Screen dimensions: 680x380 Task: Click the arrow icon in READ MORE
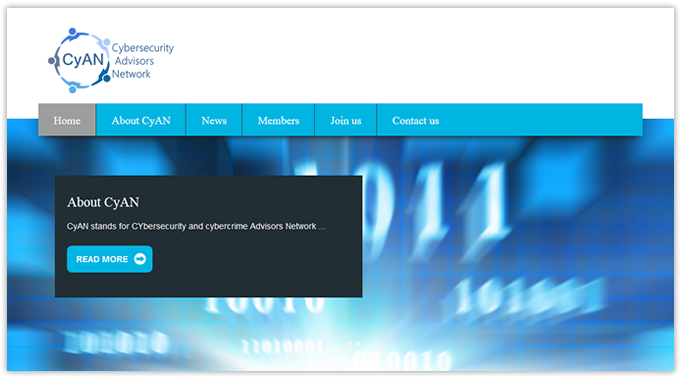[x=140, y=259]
